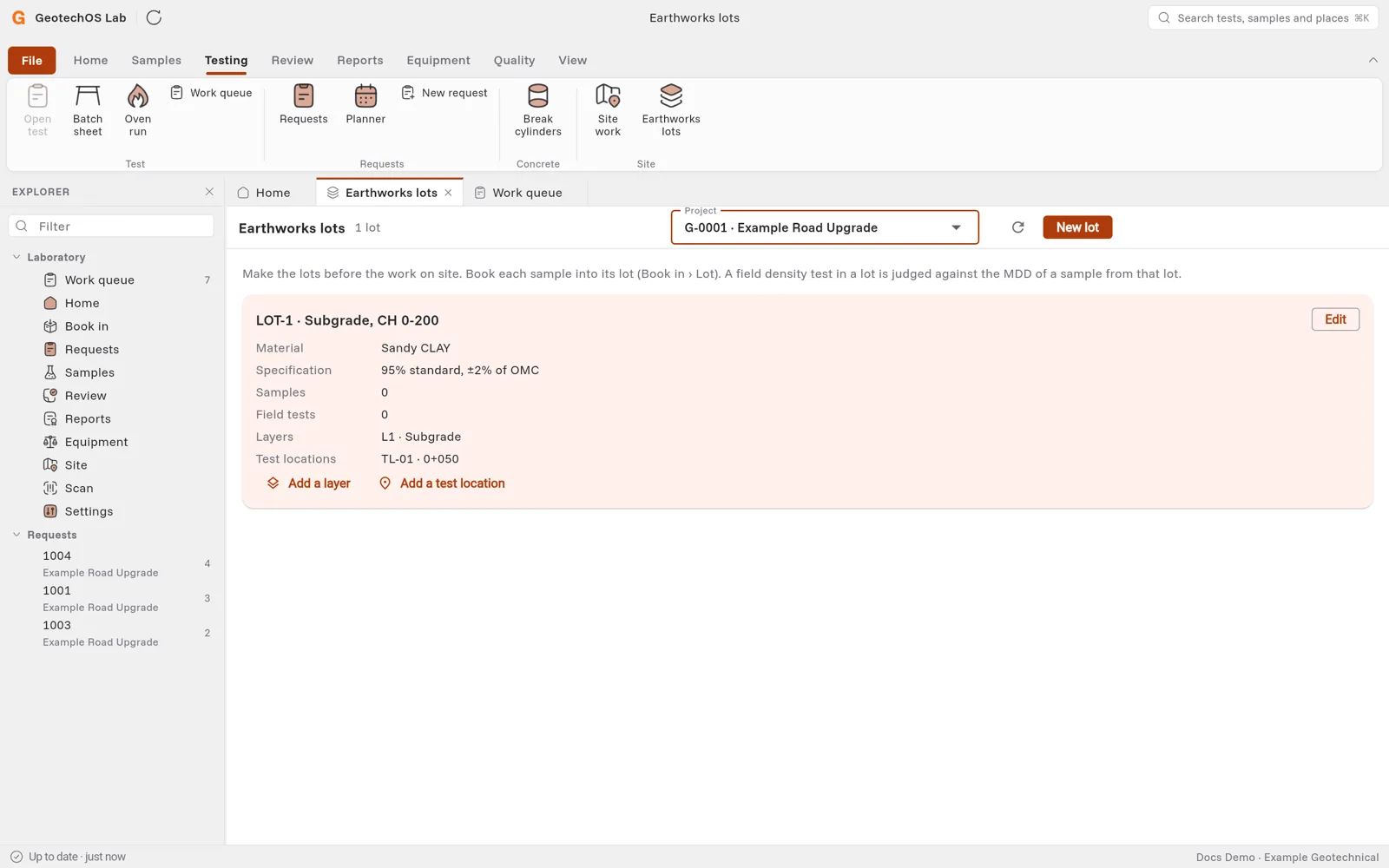Click Earthworks lots ribbon icon
Viewport: 1389px width, 868px height.
[671, 110]
